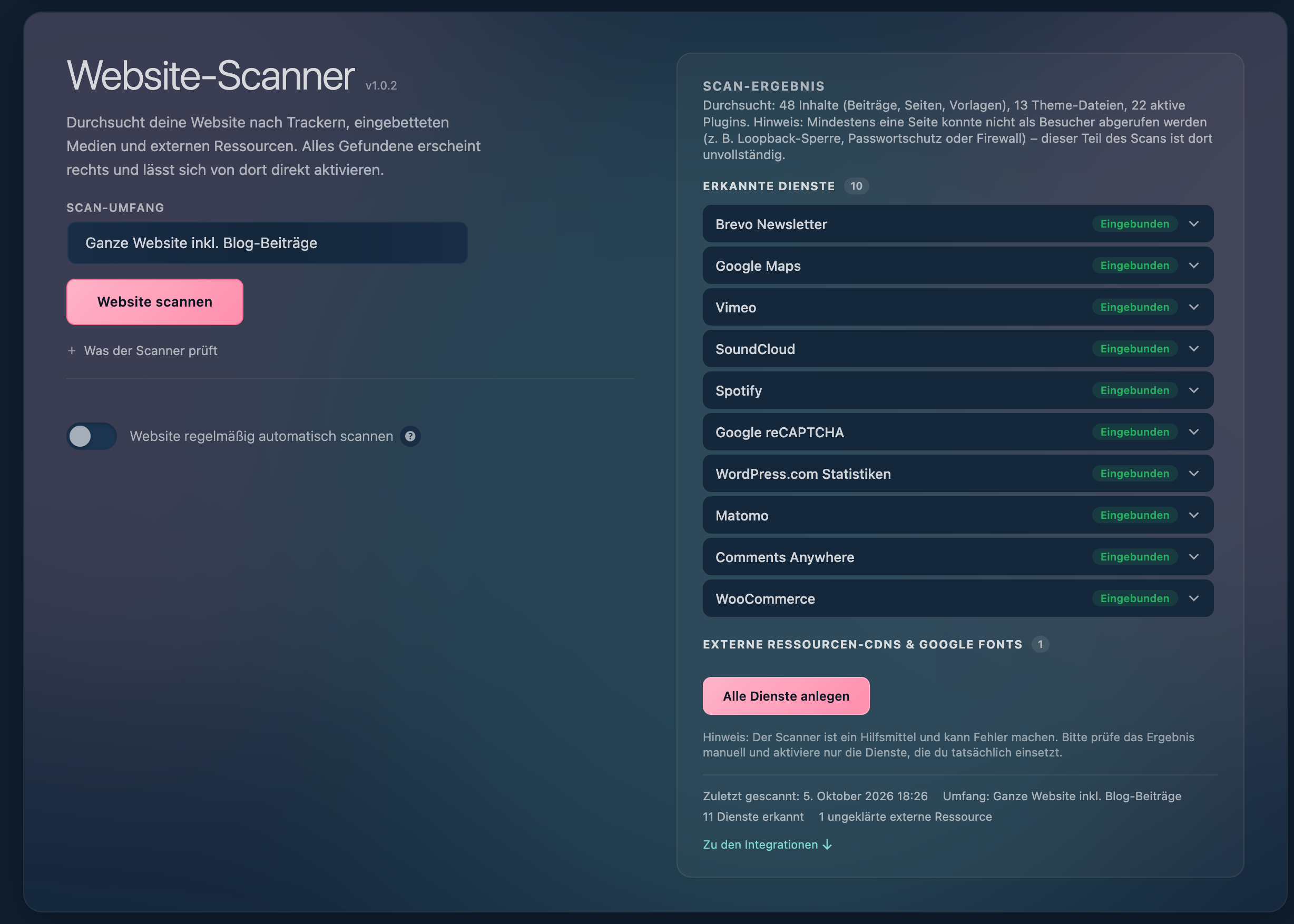
Task: Click the version label 'v1.0.2'
Action: [381, 85]
